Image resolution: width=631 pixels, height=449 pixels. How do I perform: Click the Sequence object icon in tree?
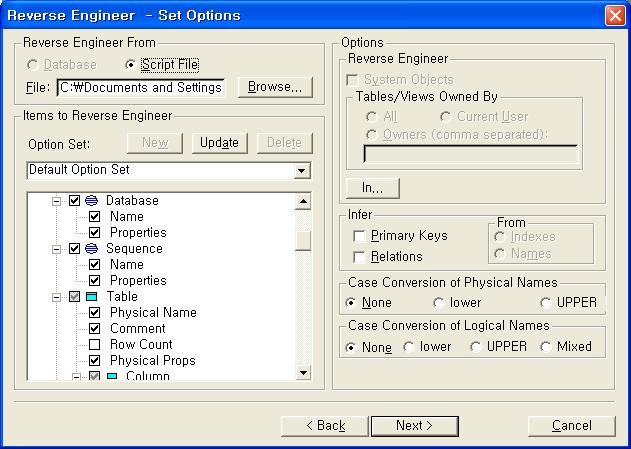pyautogui.click(x=91, y=249)
